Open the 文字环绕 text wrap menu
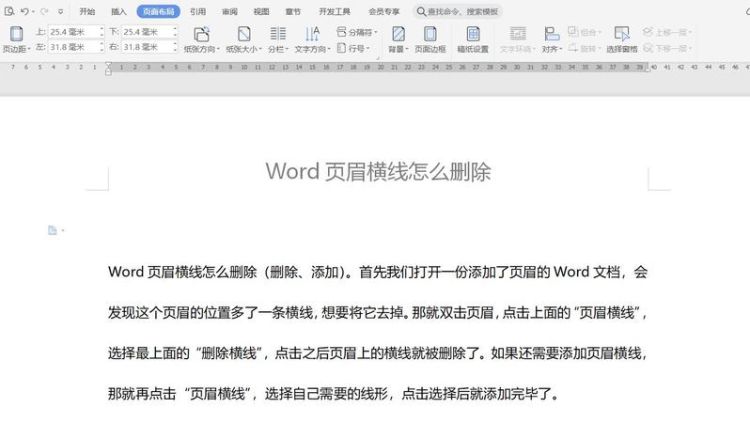 (x=518, y=39)
